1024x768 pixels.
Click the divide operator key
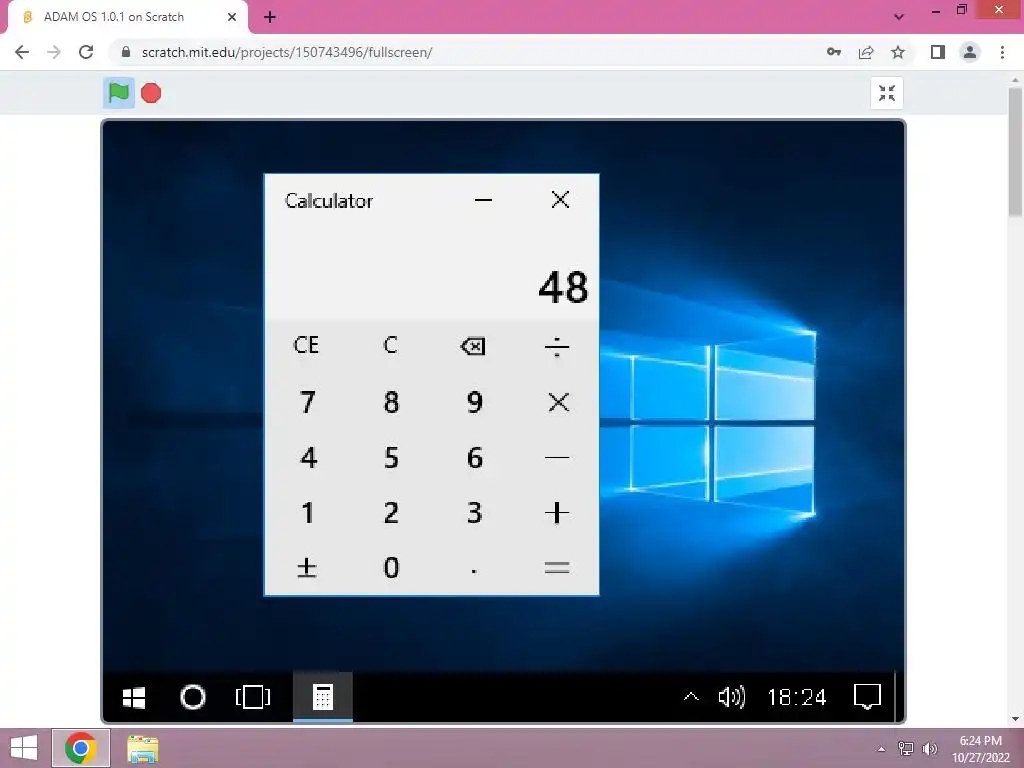click(x=557, y=346)
